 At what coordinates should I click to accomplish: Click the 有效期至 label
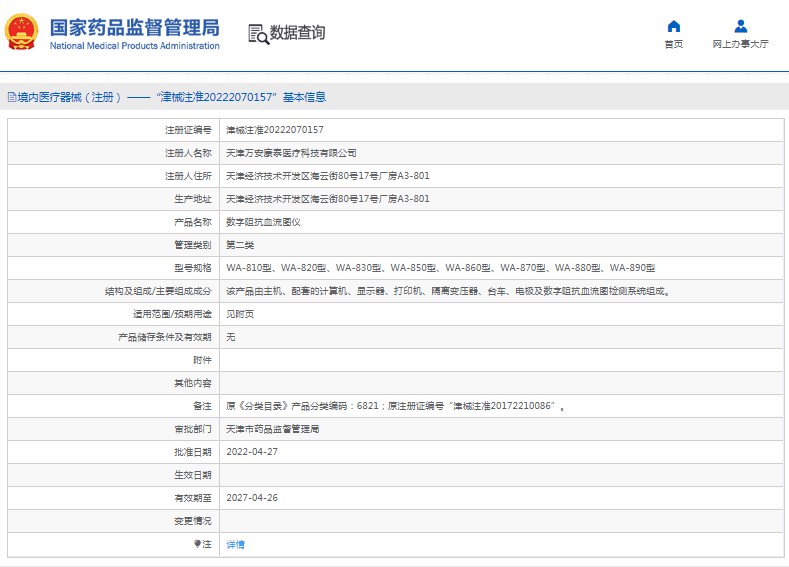pyautogui.click(x=193, y=498)
